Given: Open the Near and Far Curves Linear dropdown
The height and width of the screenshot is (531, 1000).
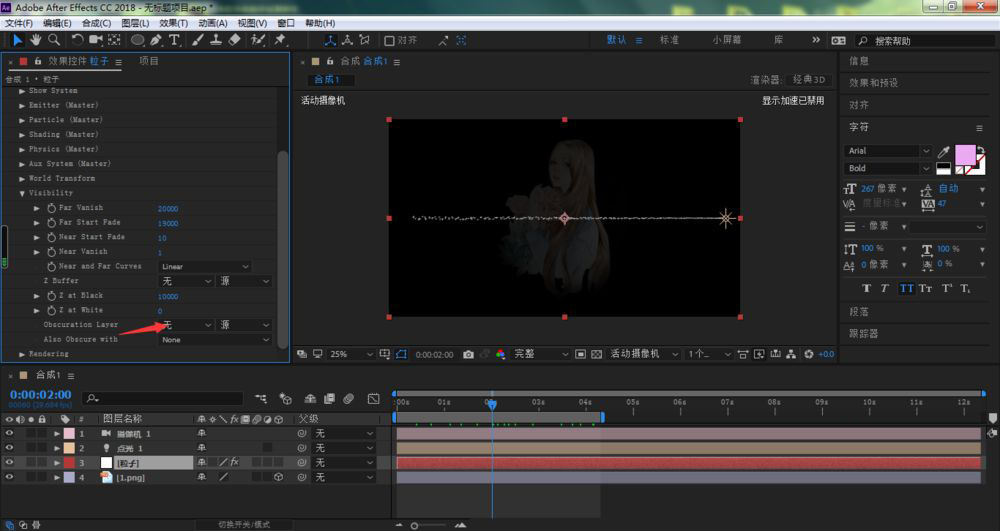Looking at the screenshot, I should [x=204, y=266].
